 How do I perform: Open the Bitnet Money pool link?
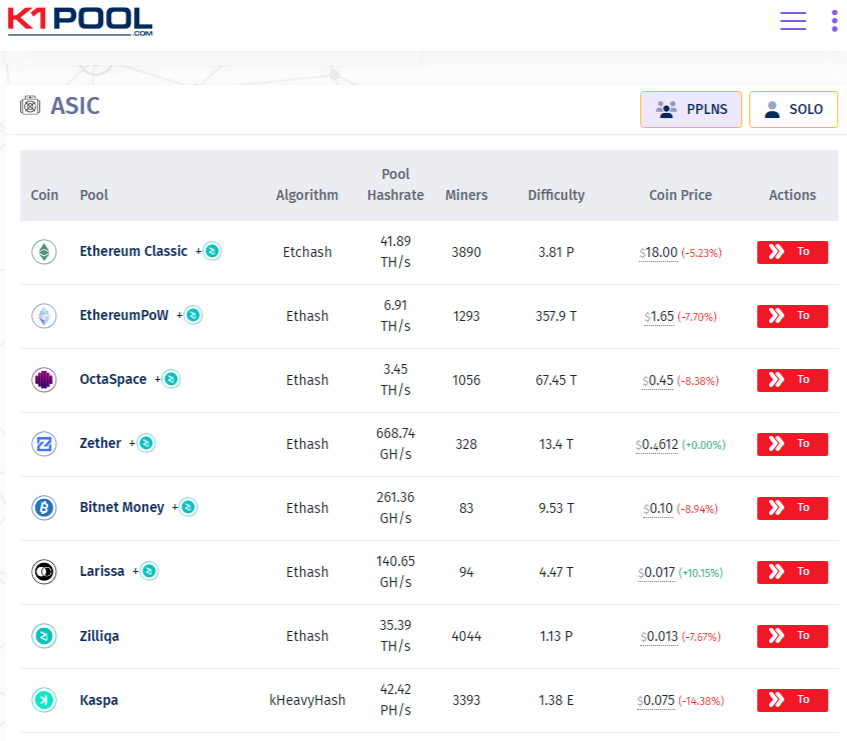122,507
